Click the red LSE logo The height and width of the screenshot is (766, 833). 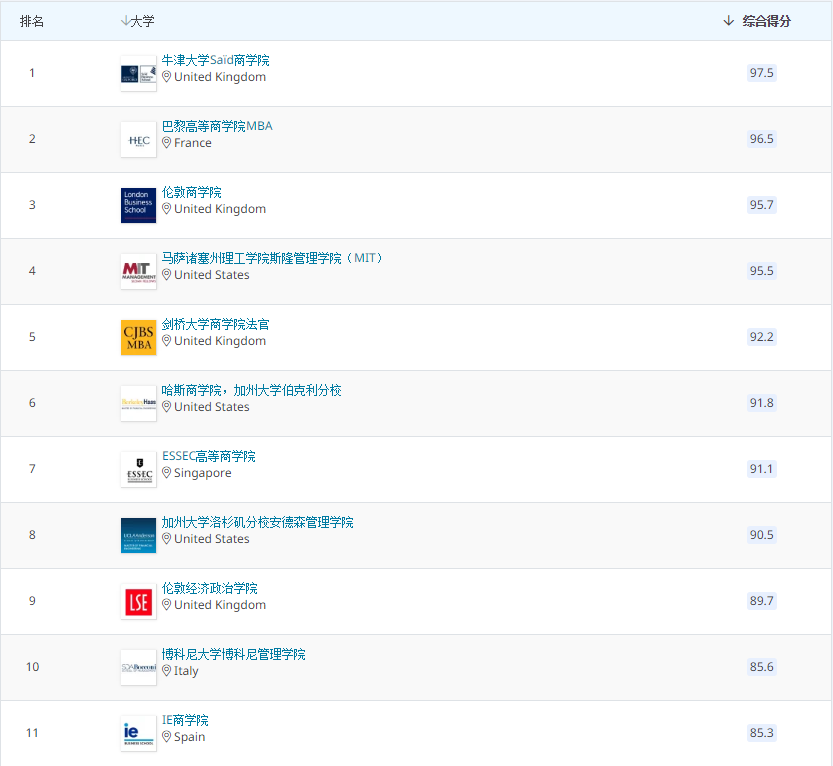coord(139,601)
